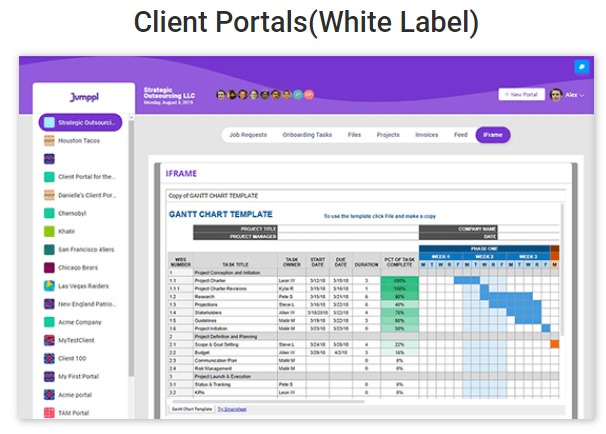Click the Chernobyl portal icon

pyautogui.click(x=49, y=213)
